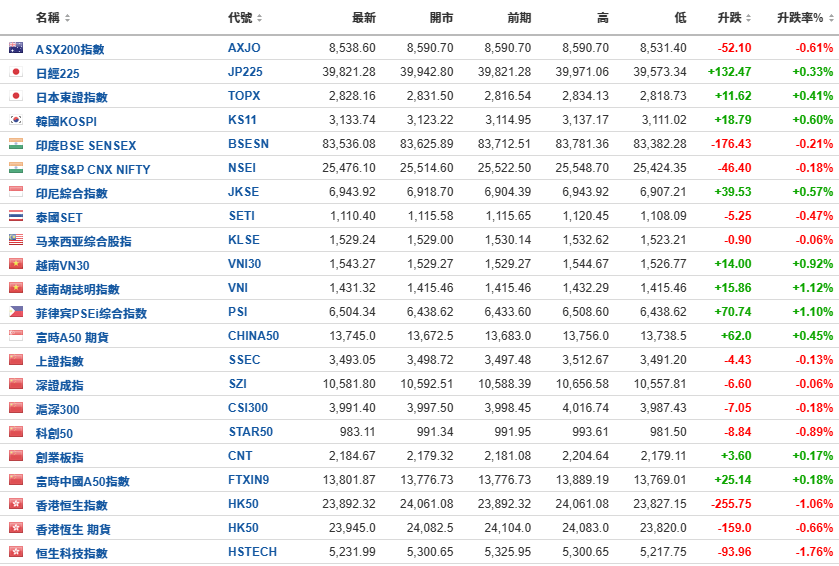Click the FTXIN9 ticker code

(248, 480)
